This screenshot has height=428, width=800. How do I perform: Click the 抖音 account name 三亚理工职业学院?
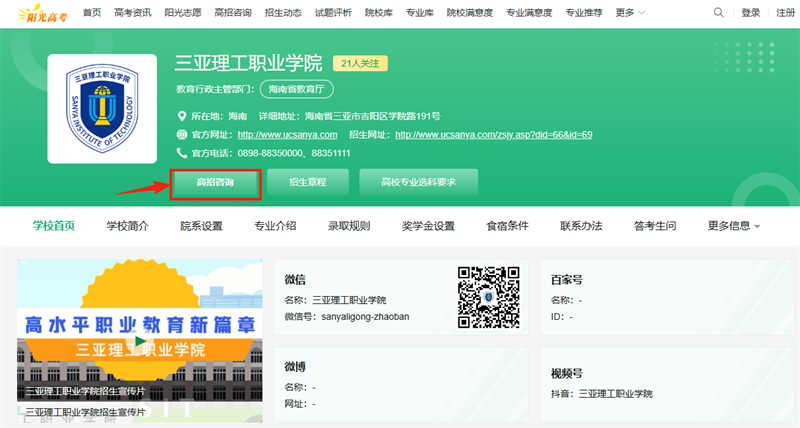click(x=615, y=394)
